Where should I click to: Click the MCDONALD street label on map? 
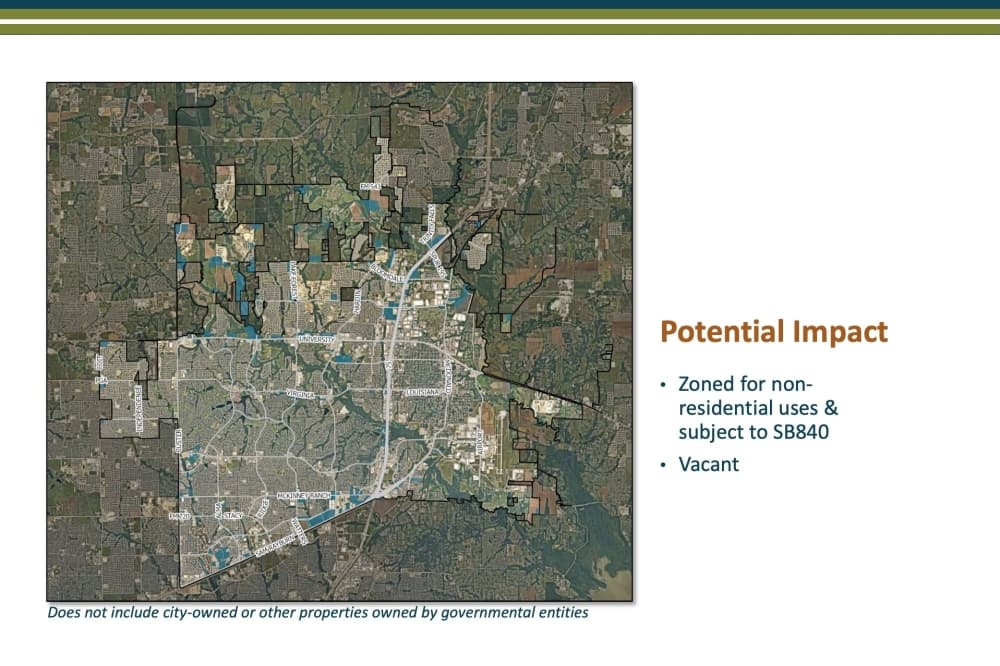(449, 378)
